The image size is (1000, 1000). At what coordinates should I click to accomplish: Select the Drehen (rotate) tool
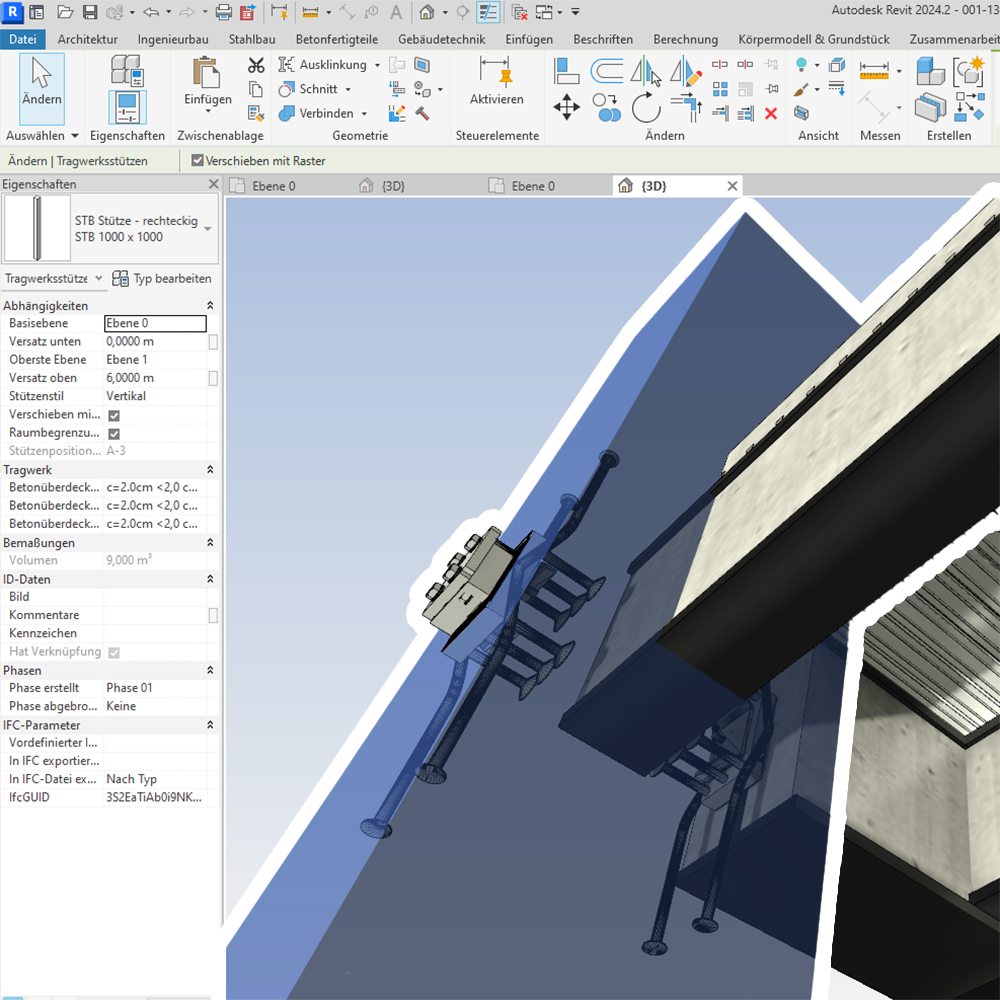pos(646,107)
